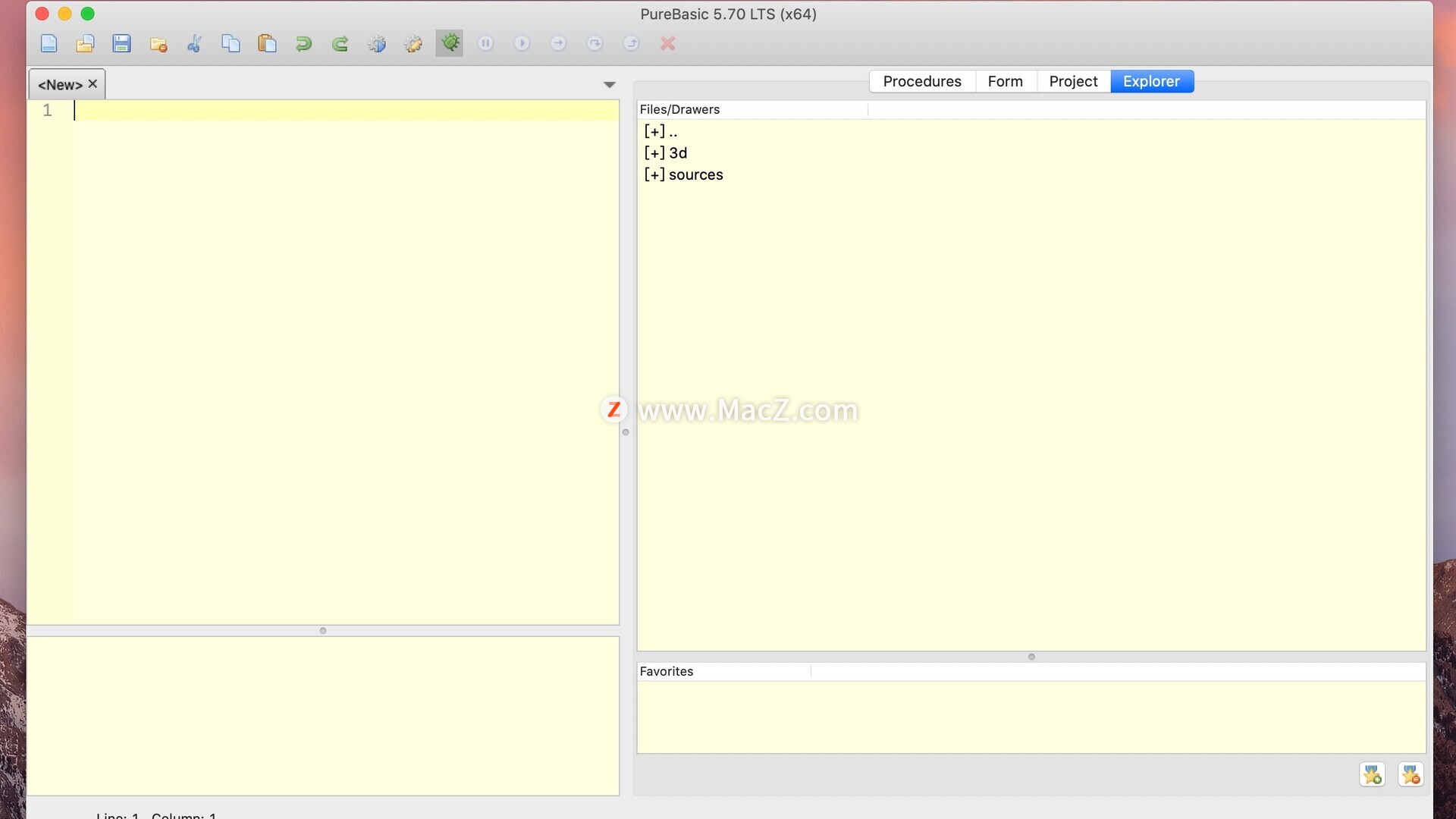Click the debugger Stop (pause) icon

pos(486,43)
